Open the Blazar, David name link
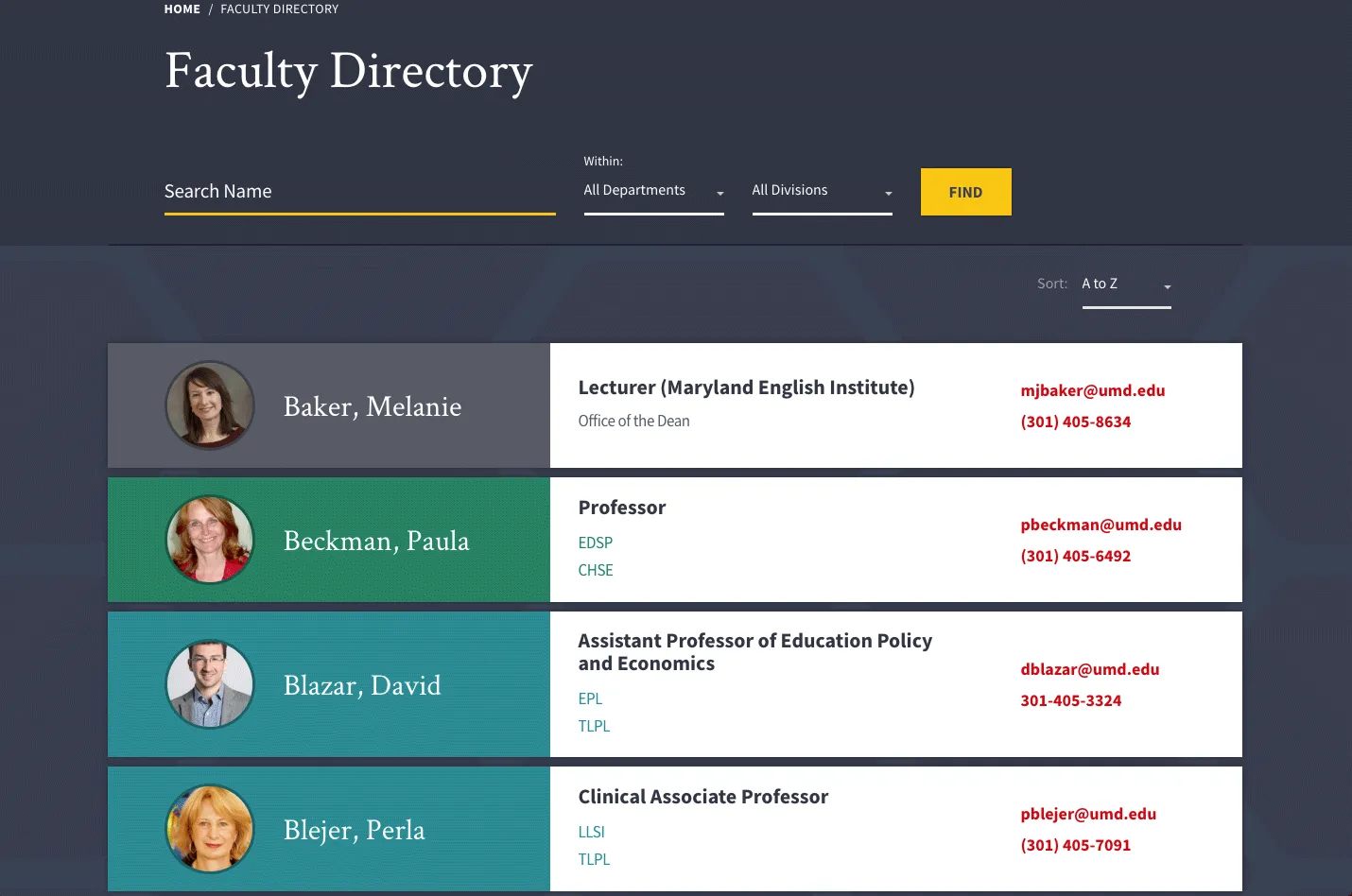Viewport: 1352px width, 896px height. coord(362,685)
